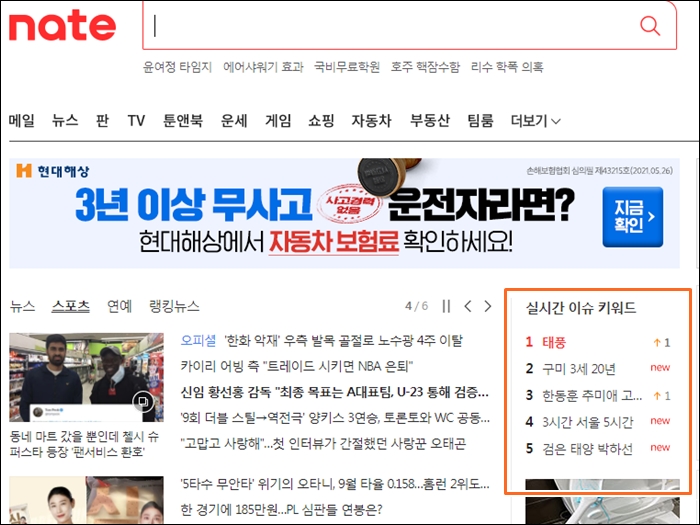This screenshot has width=700, height=525.
Task: Open the caption 동네 마트 갔을 뿐인데 첼시 슈퍼스타 등장
Action: (x=84, y=444)
